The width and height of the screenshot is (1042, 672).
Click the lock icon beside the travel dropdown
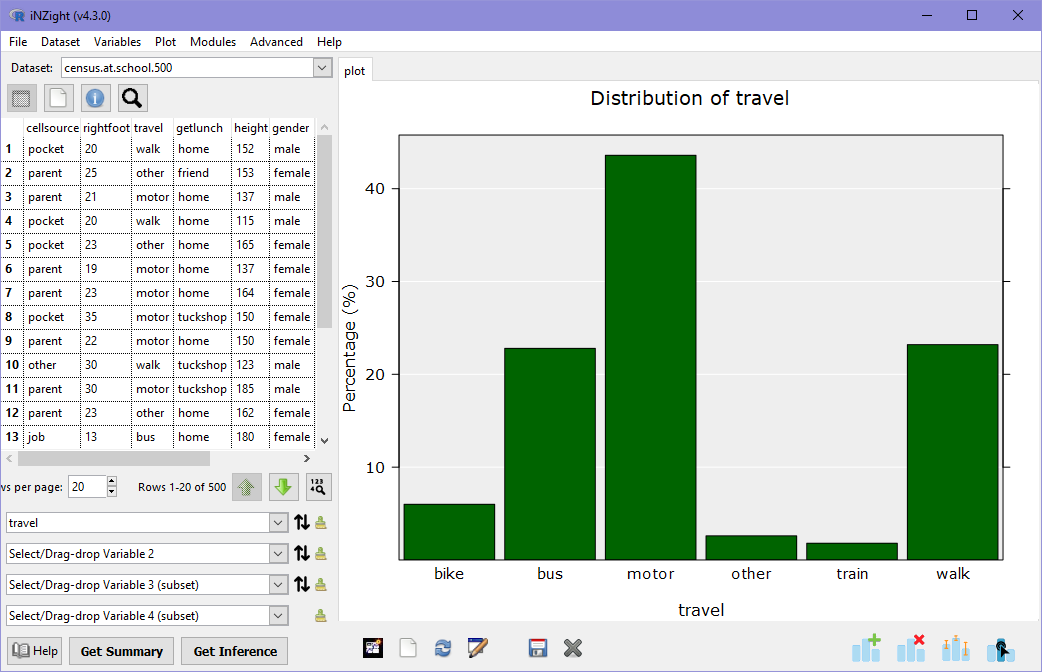tap(322, 522)
